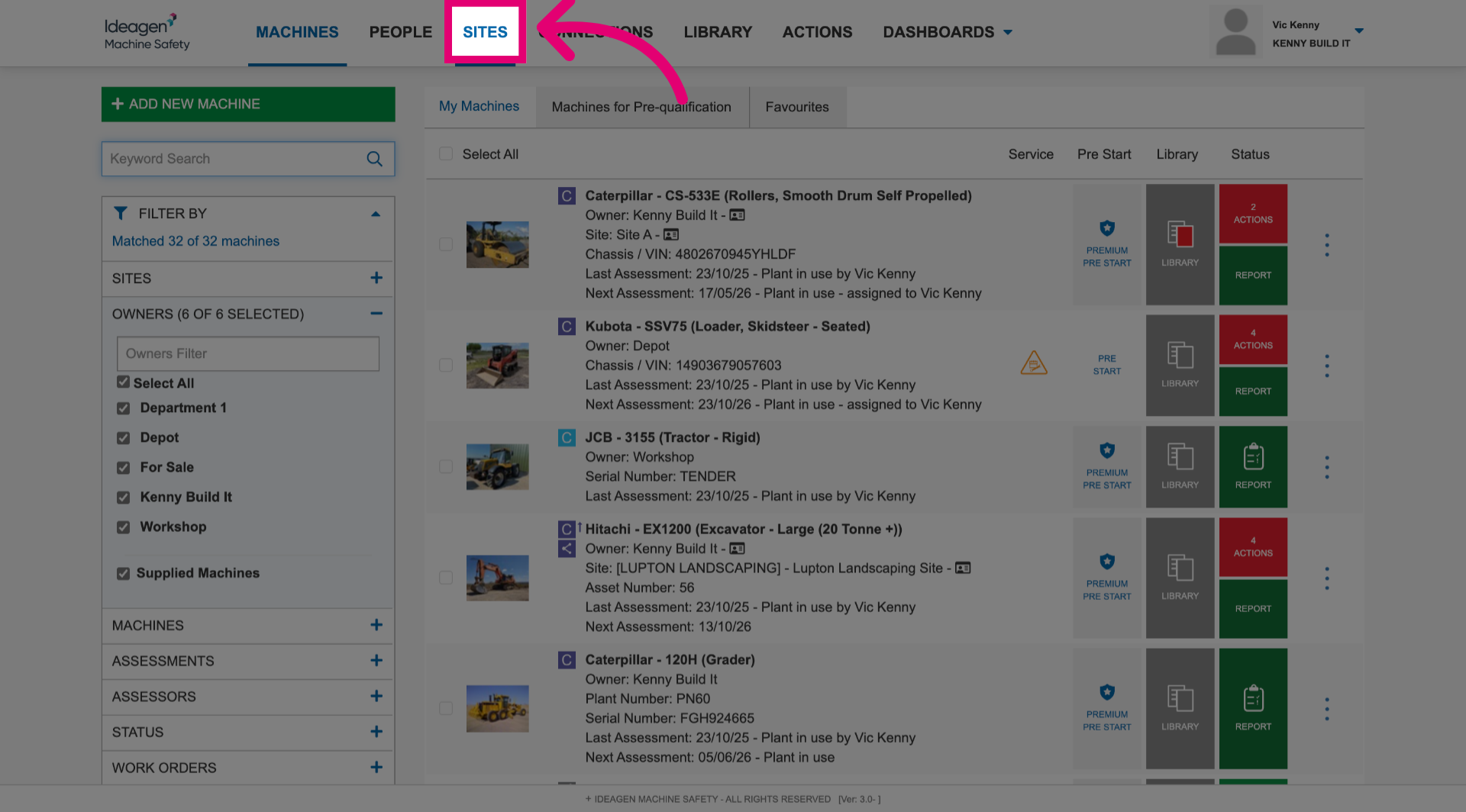Collapse the FILTER BY panel arrow
The image size is (1466, 812).
click(376, 214)
